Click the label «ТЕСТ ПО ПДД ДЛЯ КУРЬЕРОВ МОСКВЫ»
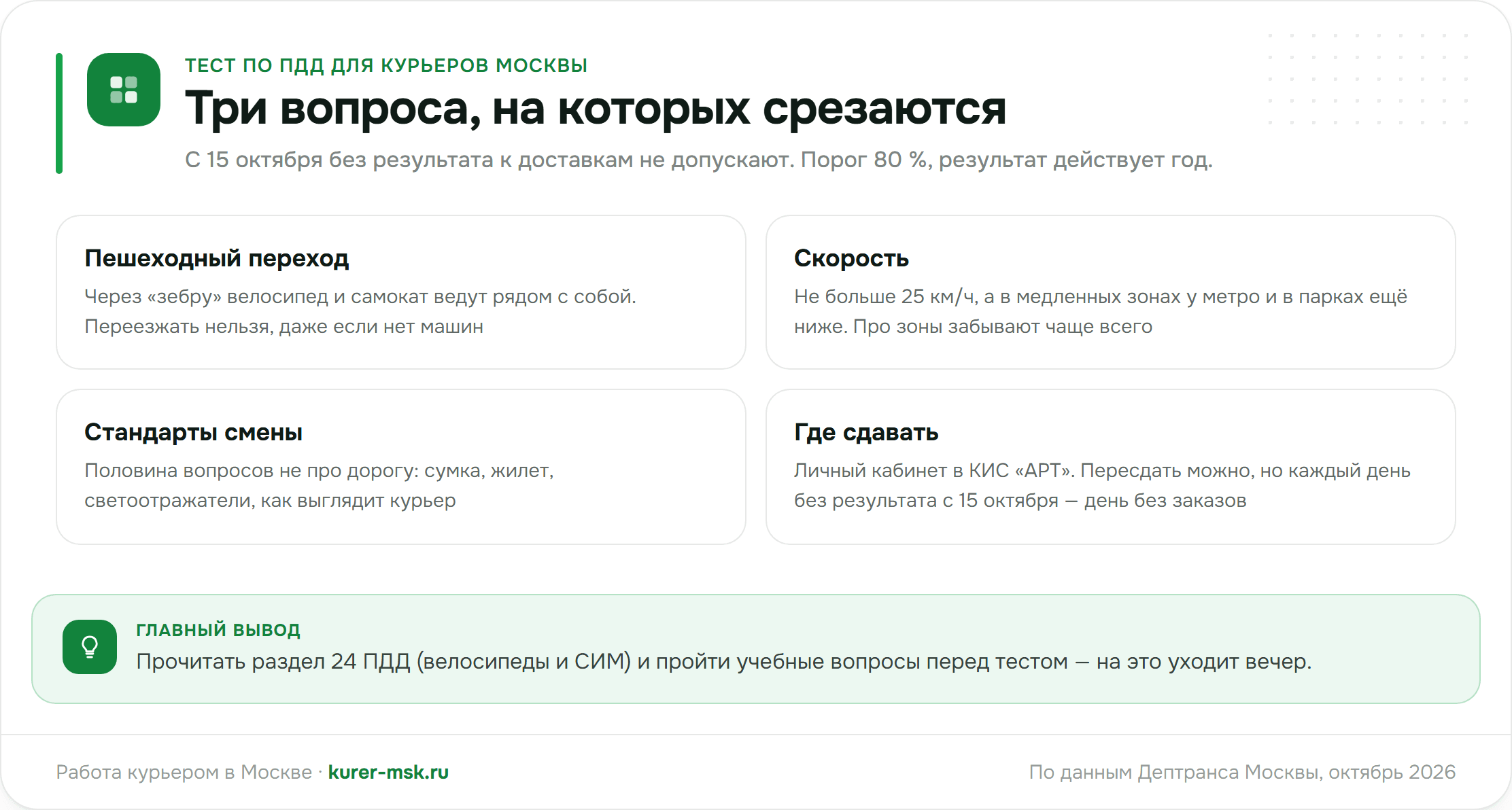Screen dimensions: 1512x810 [x=386, y=65]
